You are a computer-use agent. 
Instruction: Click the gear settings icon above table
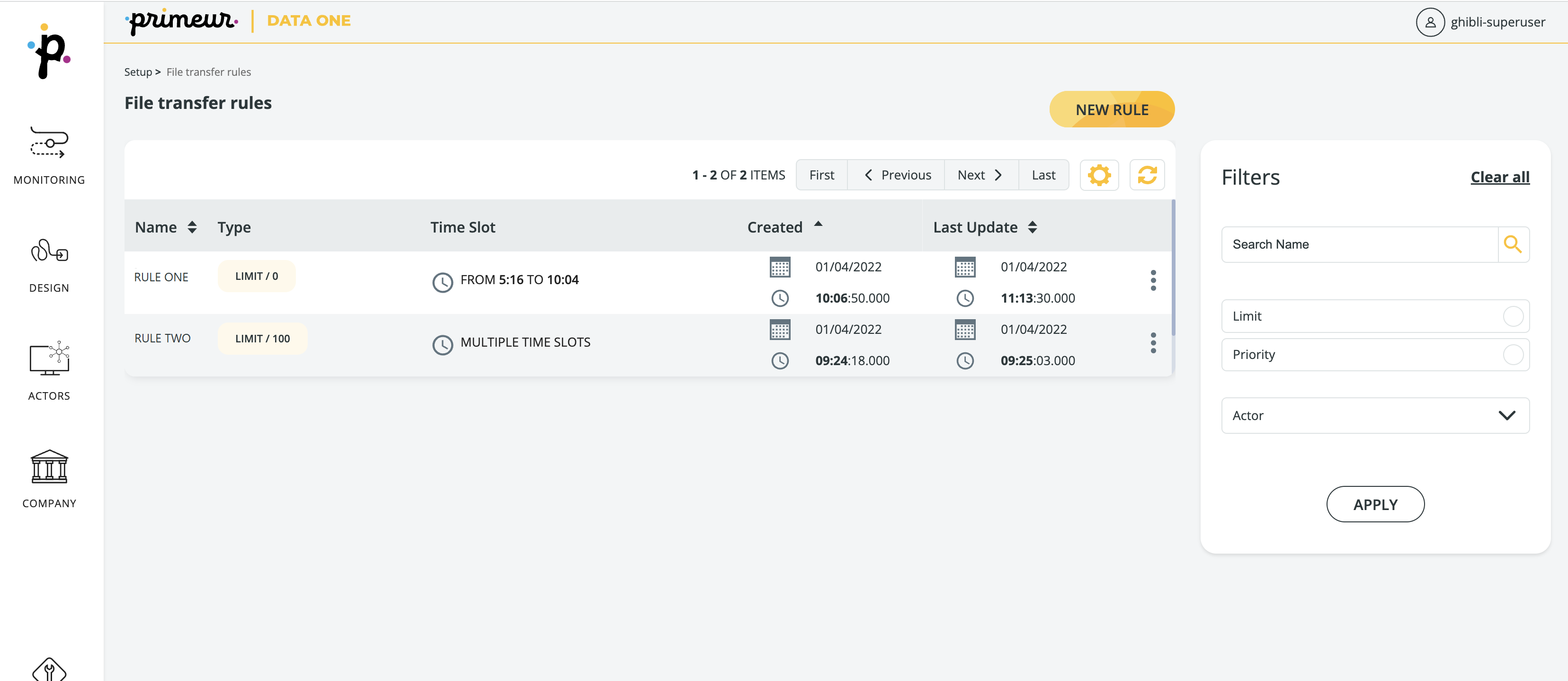(x=1099, y=175)
